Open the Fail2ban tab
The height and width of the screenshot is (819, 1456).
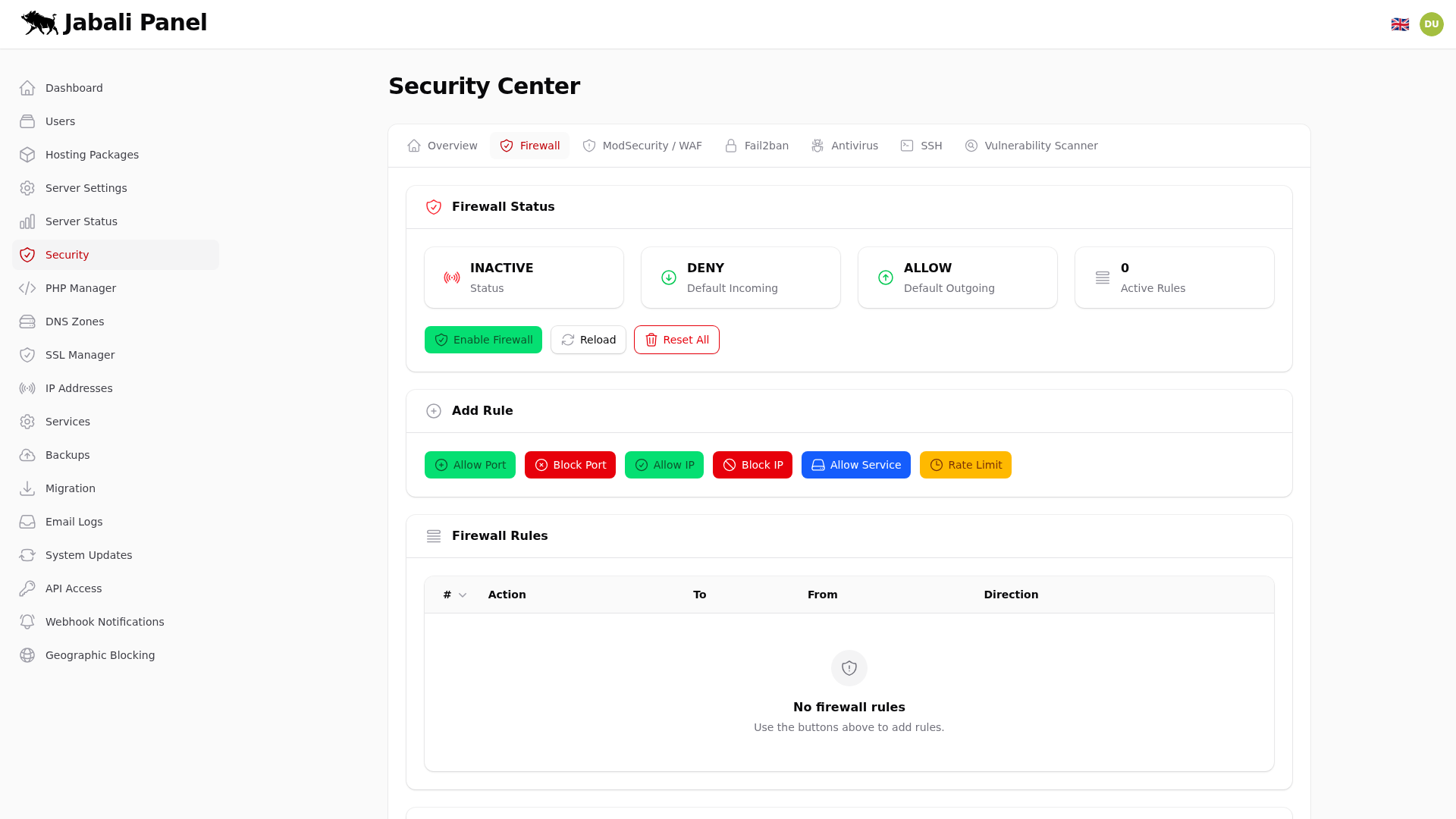pos(757,146)
